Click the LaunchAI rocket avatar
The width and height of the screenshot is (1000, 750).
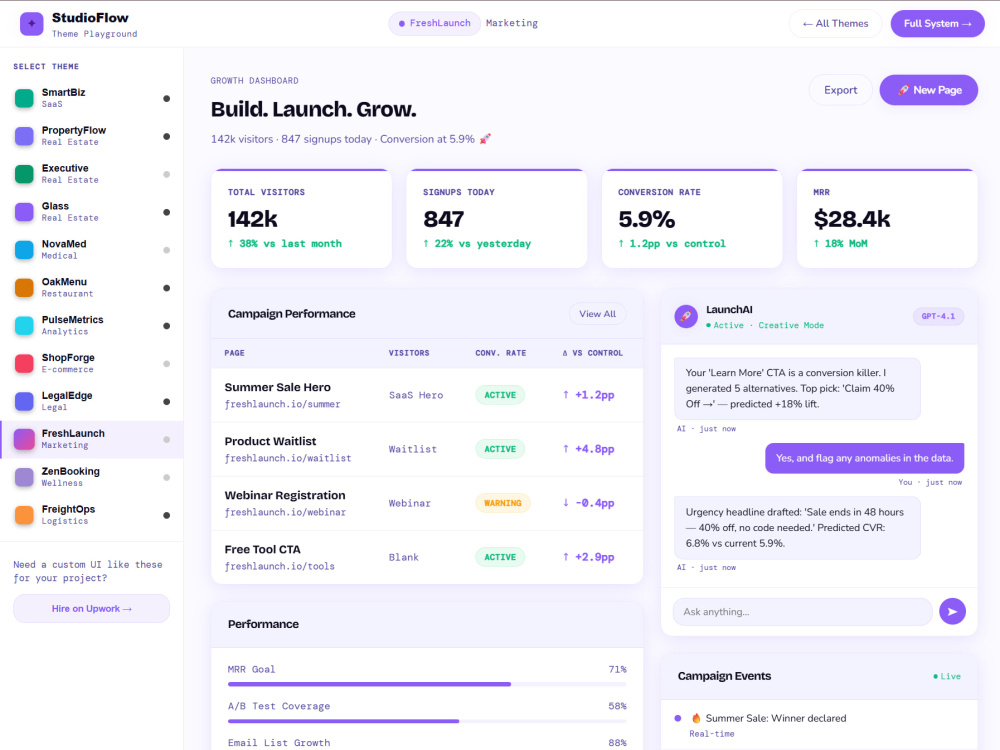[686, 316]
